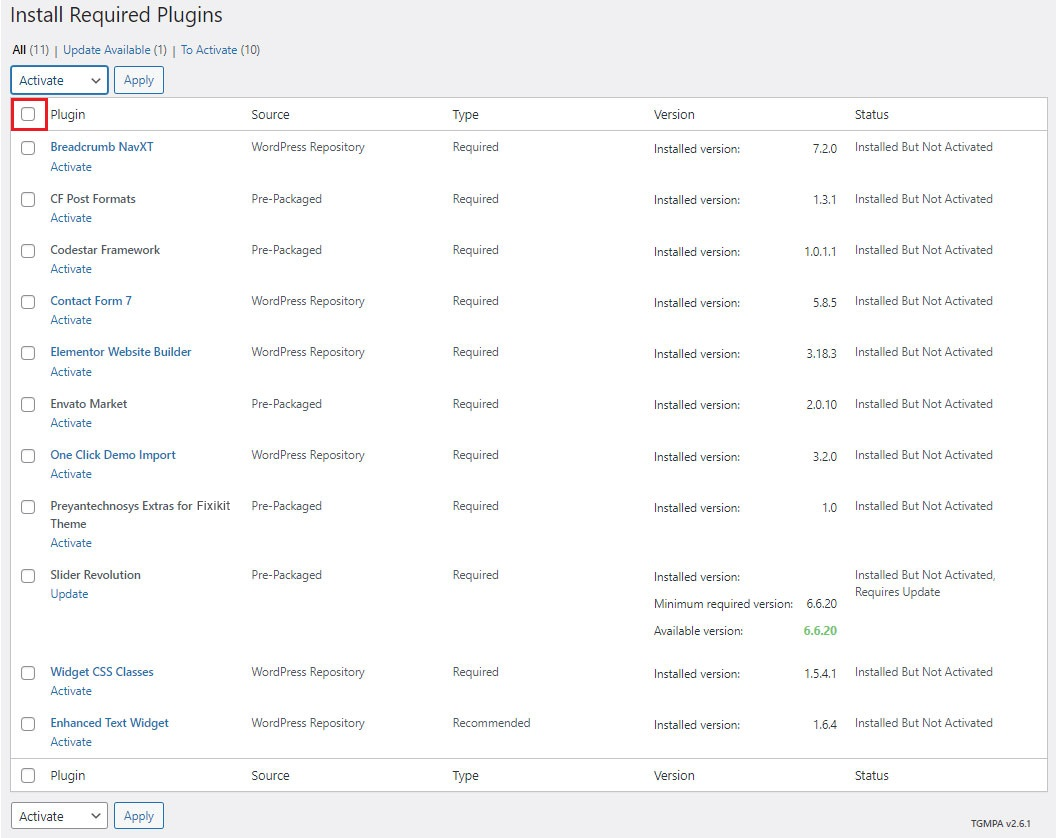Check the Breadcrumb NavXT plugin checkbox
This screenshot has height=838, width=1057.
click(28, 148)
